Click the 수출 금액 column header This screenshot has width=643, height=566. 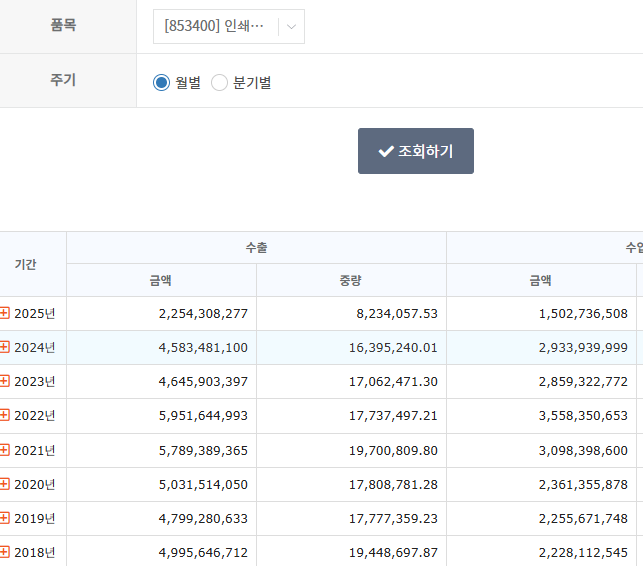pyautogui.click(x=161, y=281)
